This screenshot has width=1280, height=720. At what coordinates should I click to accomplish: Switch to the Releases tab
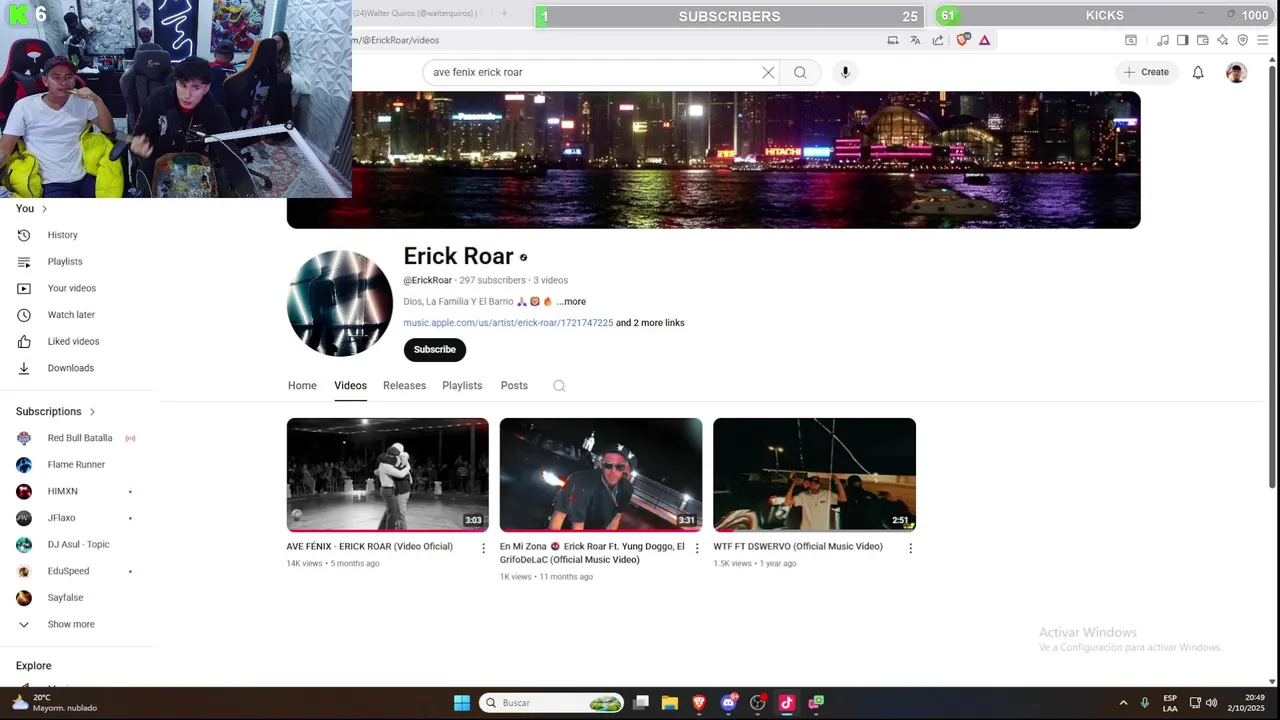[x=404, y=386]
